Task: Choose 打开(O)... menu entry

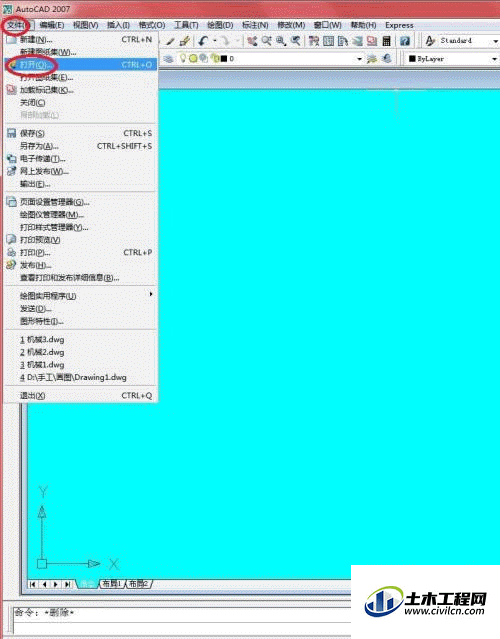Action: click(x=81, y=64)
